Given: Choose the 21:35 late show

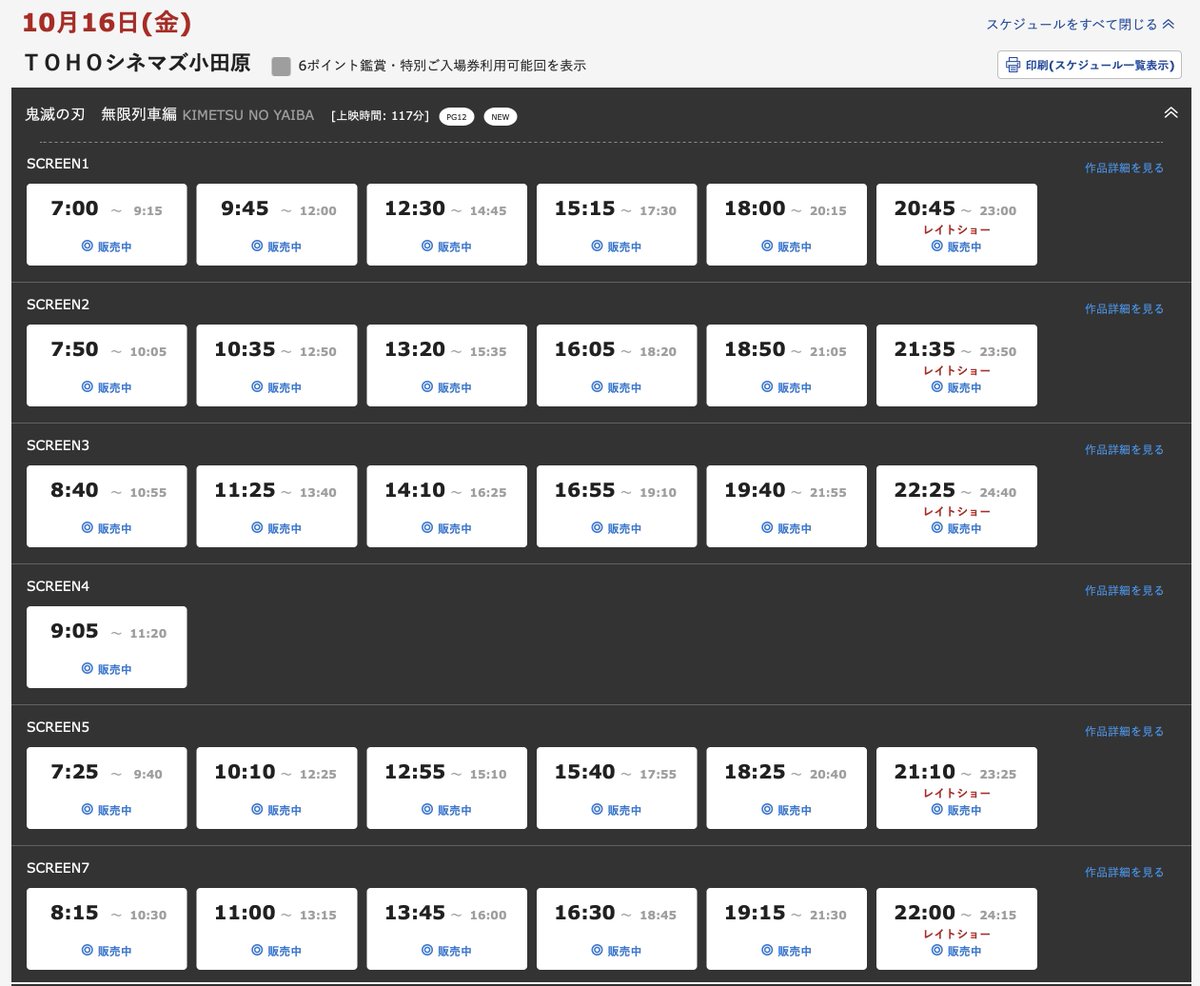Looking at the screenshot, I should [x=957, y=366].
